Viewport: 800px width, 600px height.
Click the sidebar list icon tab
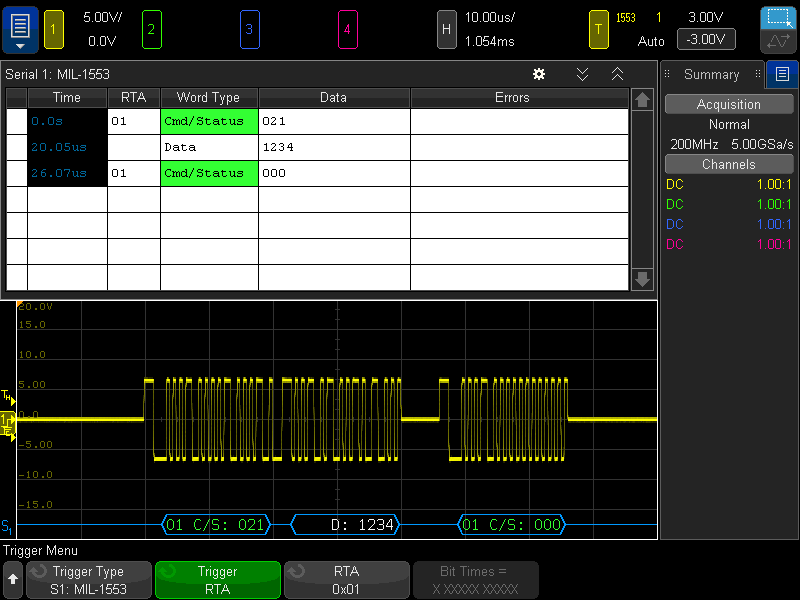tap(782, 74)
